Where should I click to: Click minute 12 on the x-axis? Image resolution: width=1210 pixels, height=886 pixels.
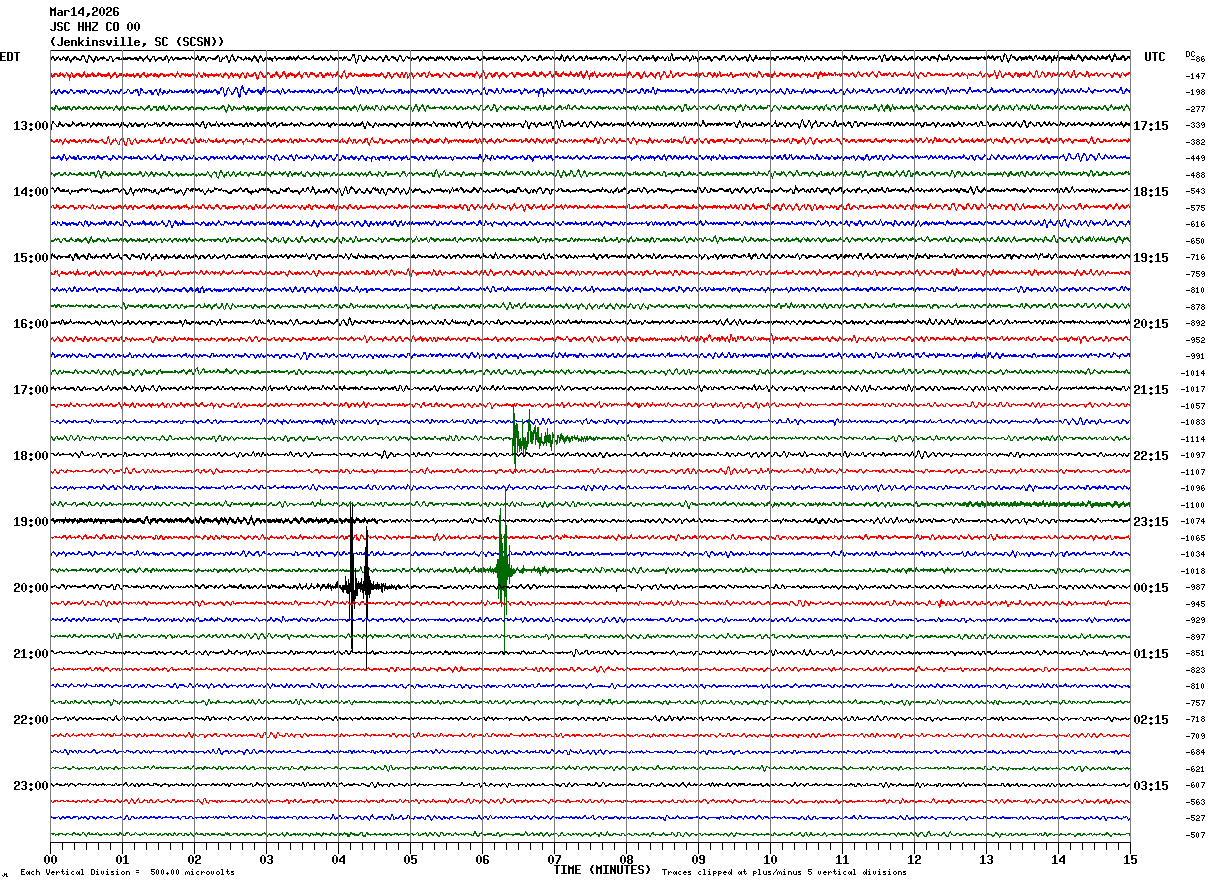914,859
